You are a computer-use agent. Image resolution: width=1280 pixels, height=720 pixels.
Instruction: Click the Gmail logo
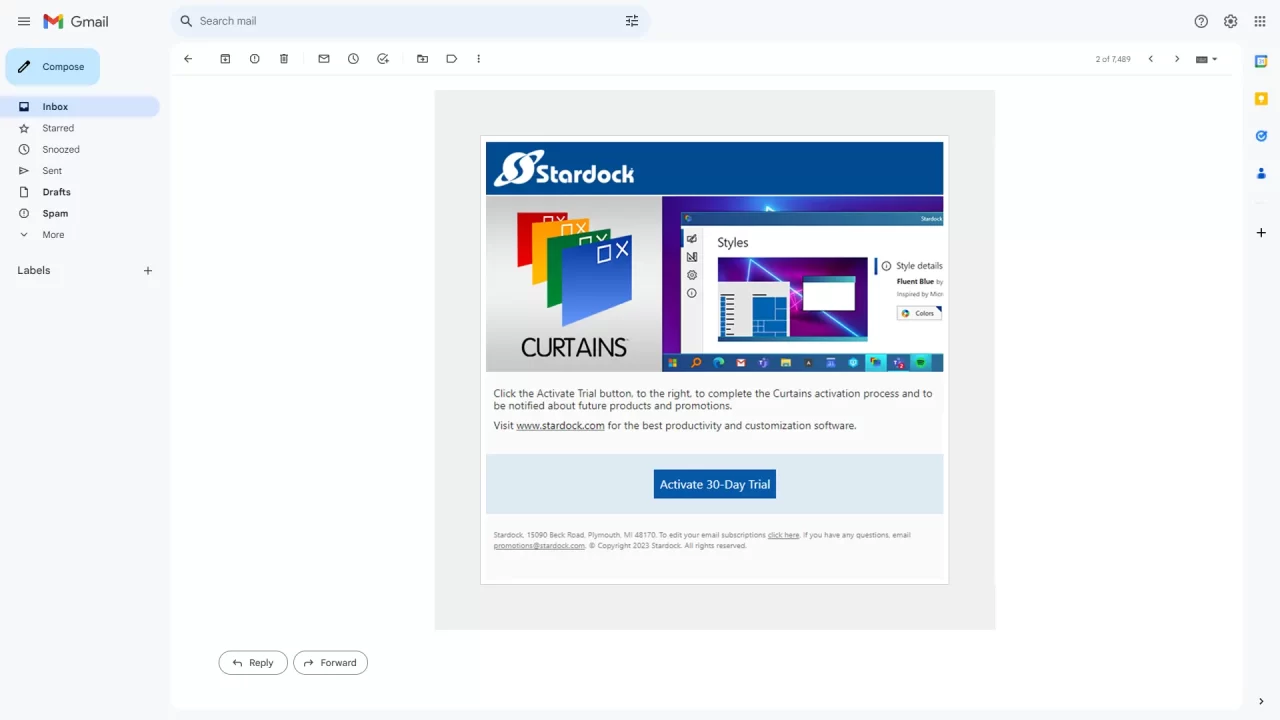[76, 21]
